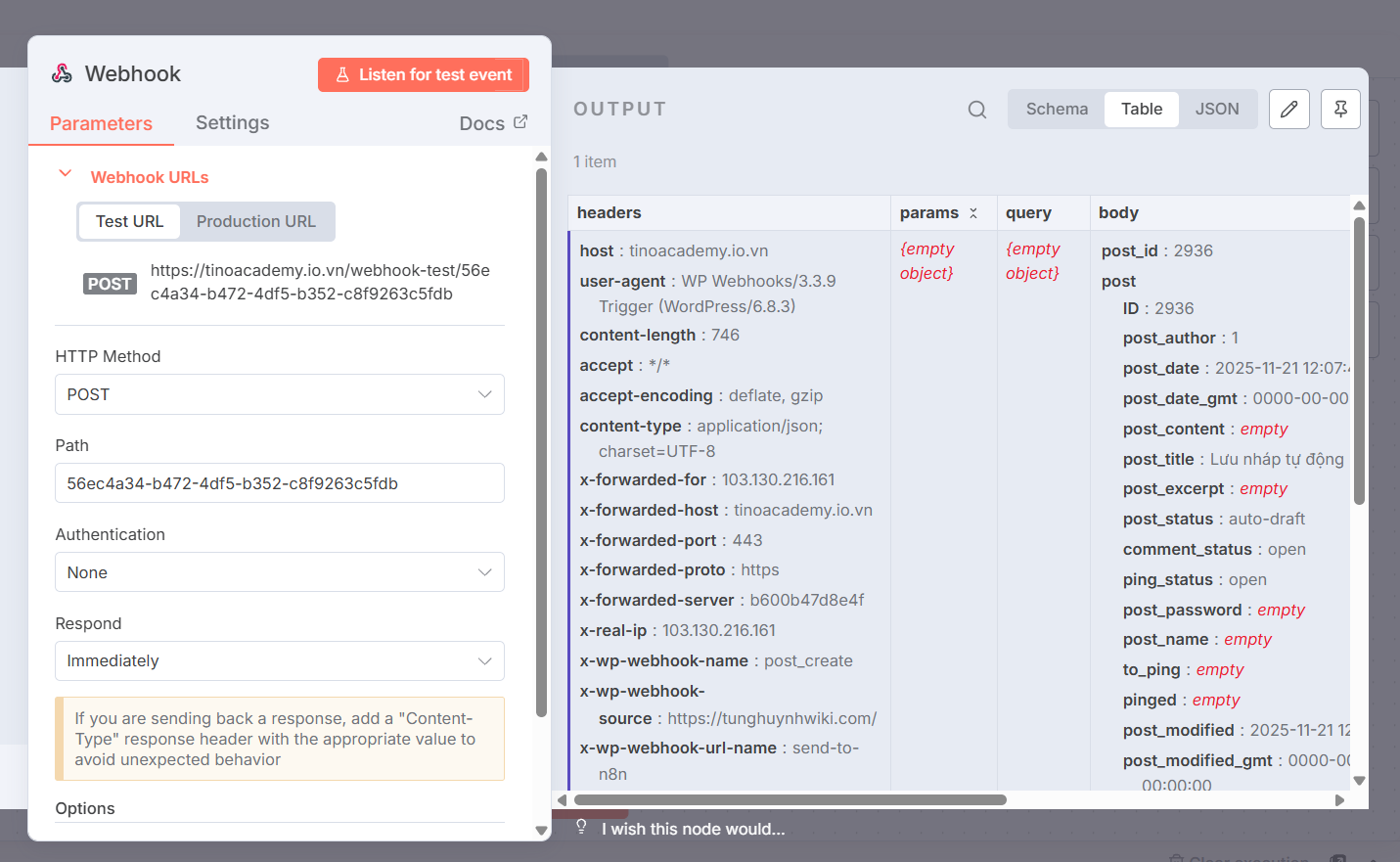Viewport: 1400px width, 862px height.
Task: Click the horizontal scrollbar in output table
Action: 790,800
